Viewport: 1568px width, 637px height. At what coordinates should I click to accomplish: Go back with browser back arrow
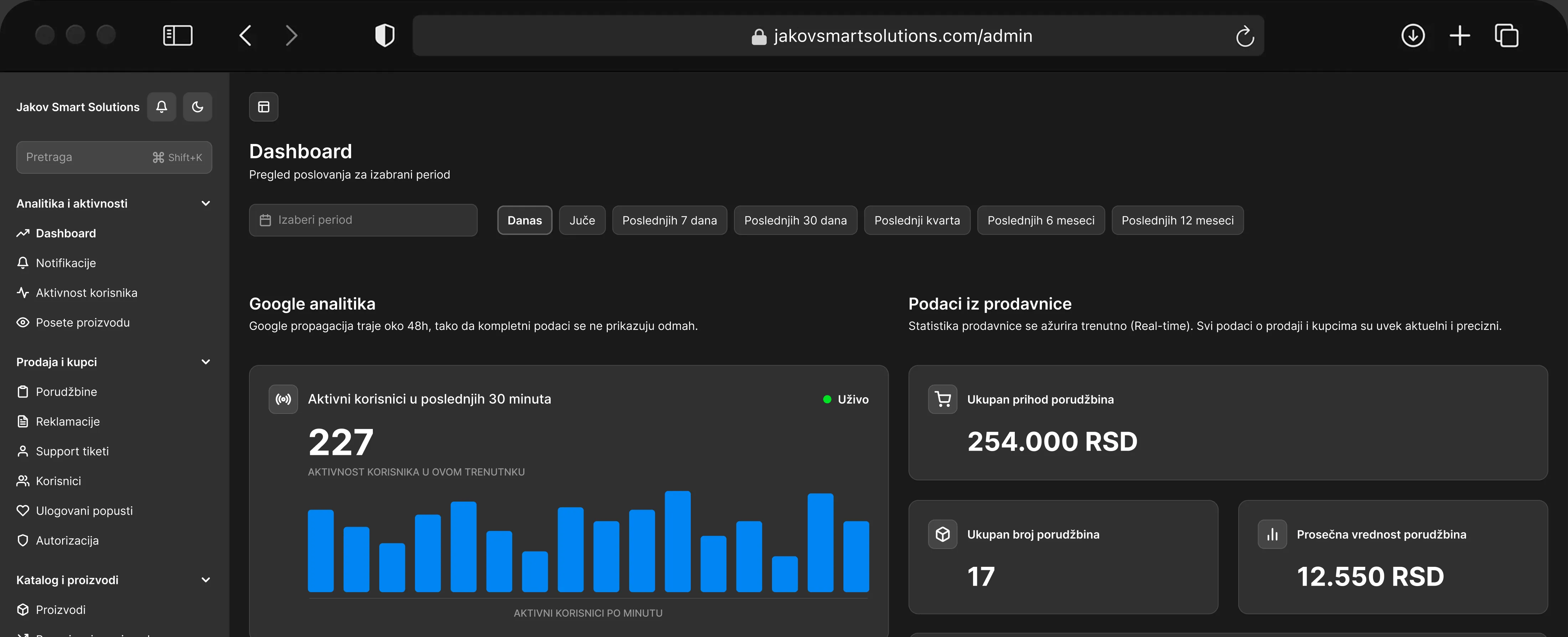point(245,35)
